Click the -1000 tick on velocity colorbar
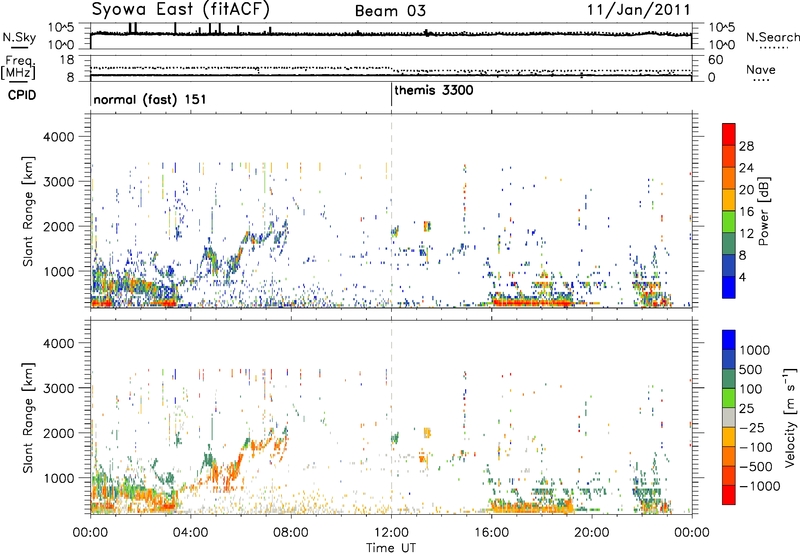Screen dimensions: 800x554 [x=759, y=486]
